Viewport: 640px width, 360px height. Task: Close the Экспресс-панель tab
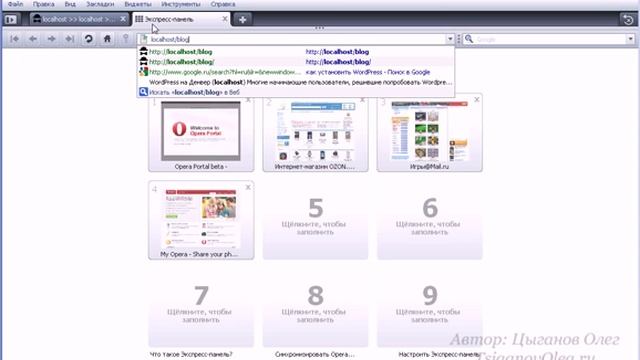click(x=225, y=19)
